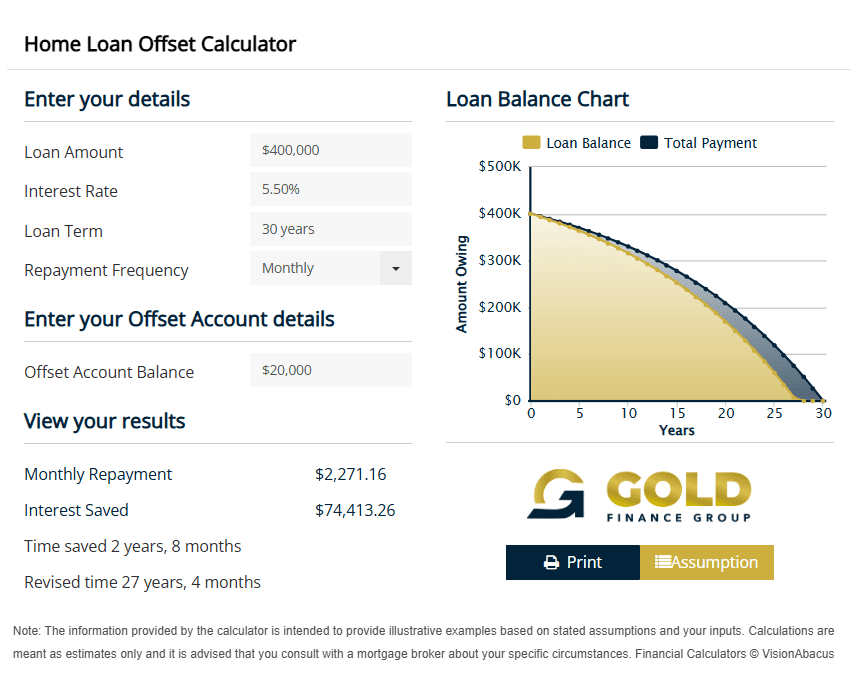This screenshot has height=693, width=861.
Task: Toggle the Loan Balance series in the legend
Action: coord(576,143)
